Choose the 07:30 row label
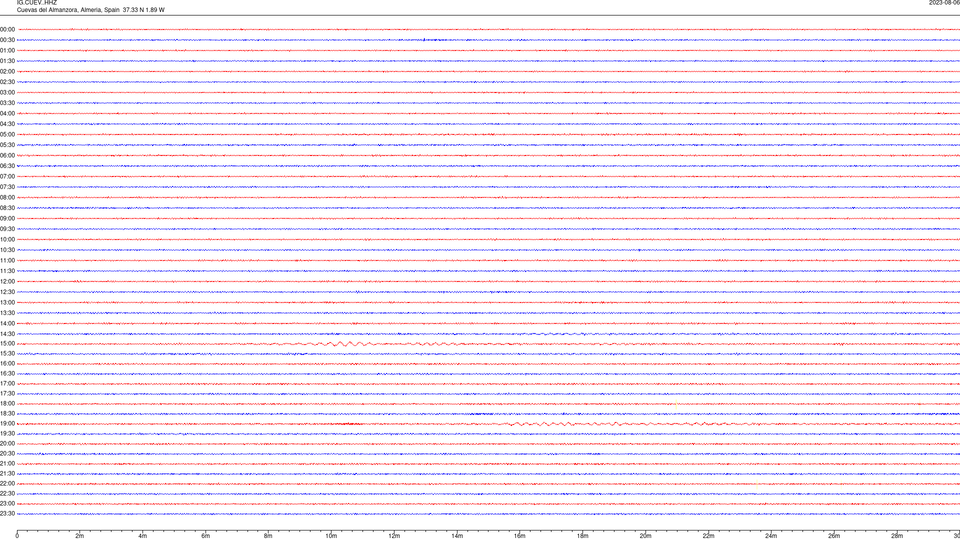This screenshot has height=540, width=960. [7, 187]
